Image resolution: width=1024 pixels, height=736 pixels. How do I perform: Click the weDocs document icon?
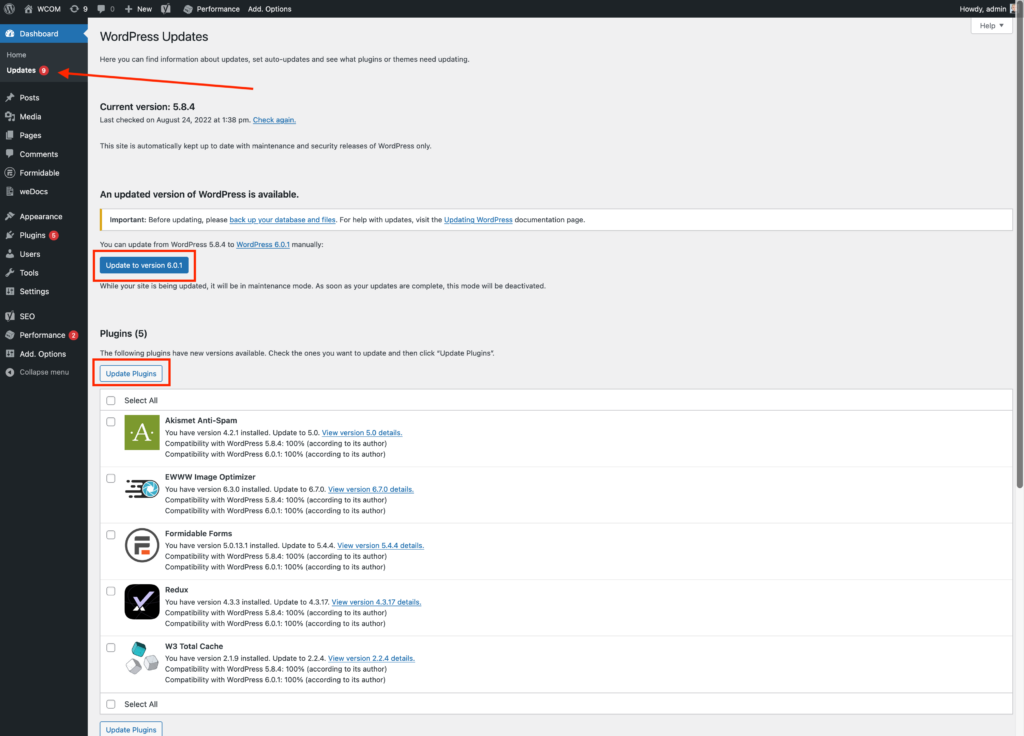10,191
